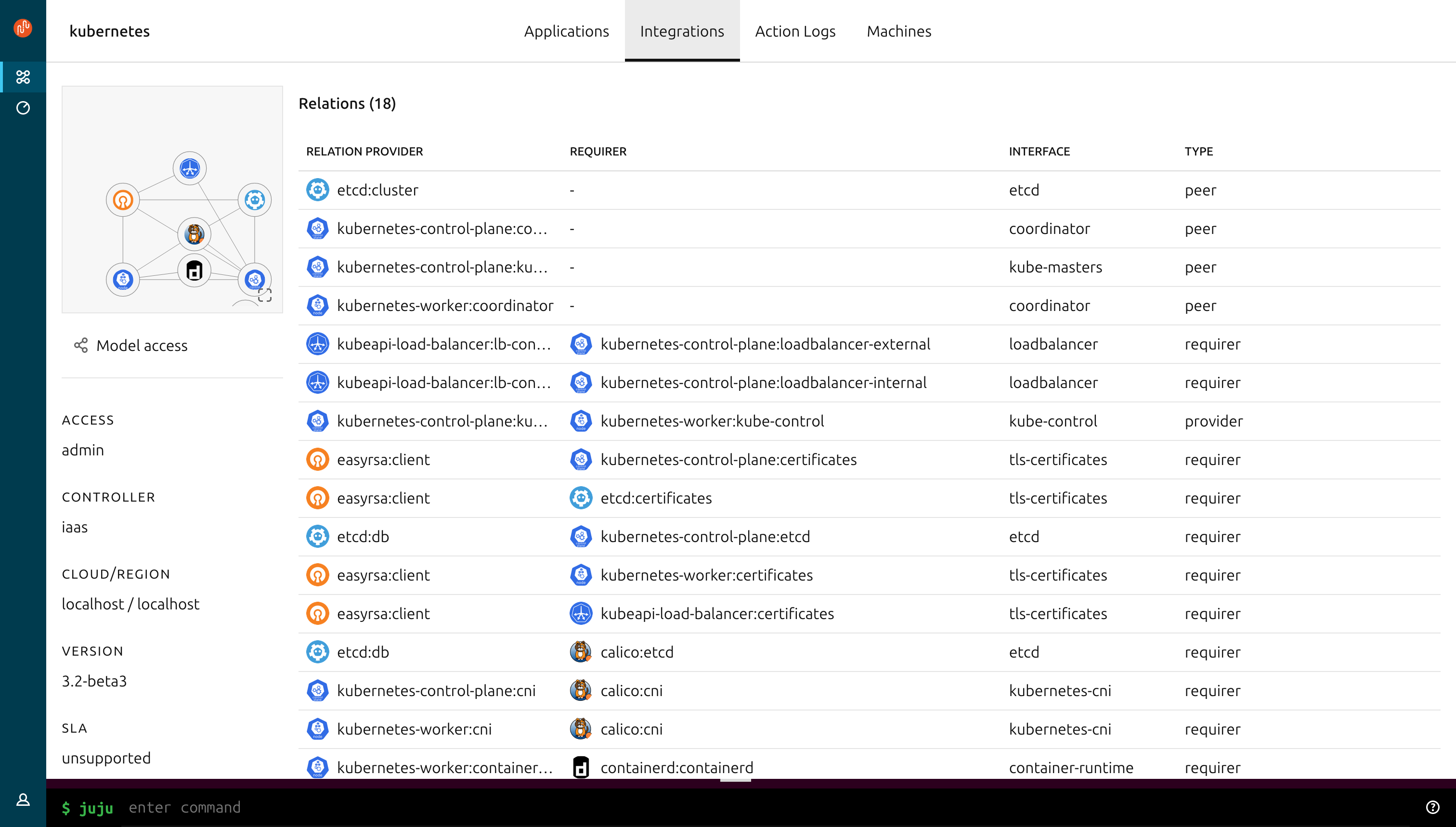
Task: Select calico:etcd requirer text
Action: [637, 652]
